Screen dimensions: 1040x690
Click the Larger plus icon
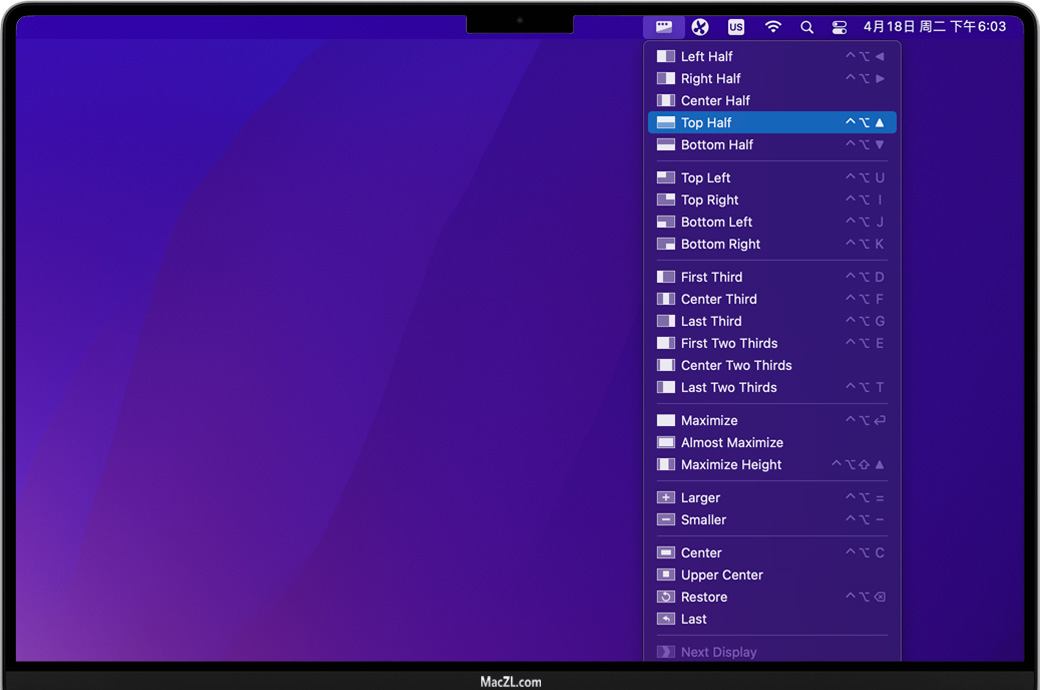pos(666,498)
